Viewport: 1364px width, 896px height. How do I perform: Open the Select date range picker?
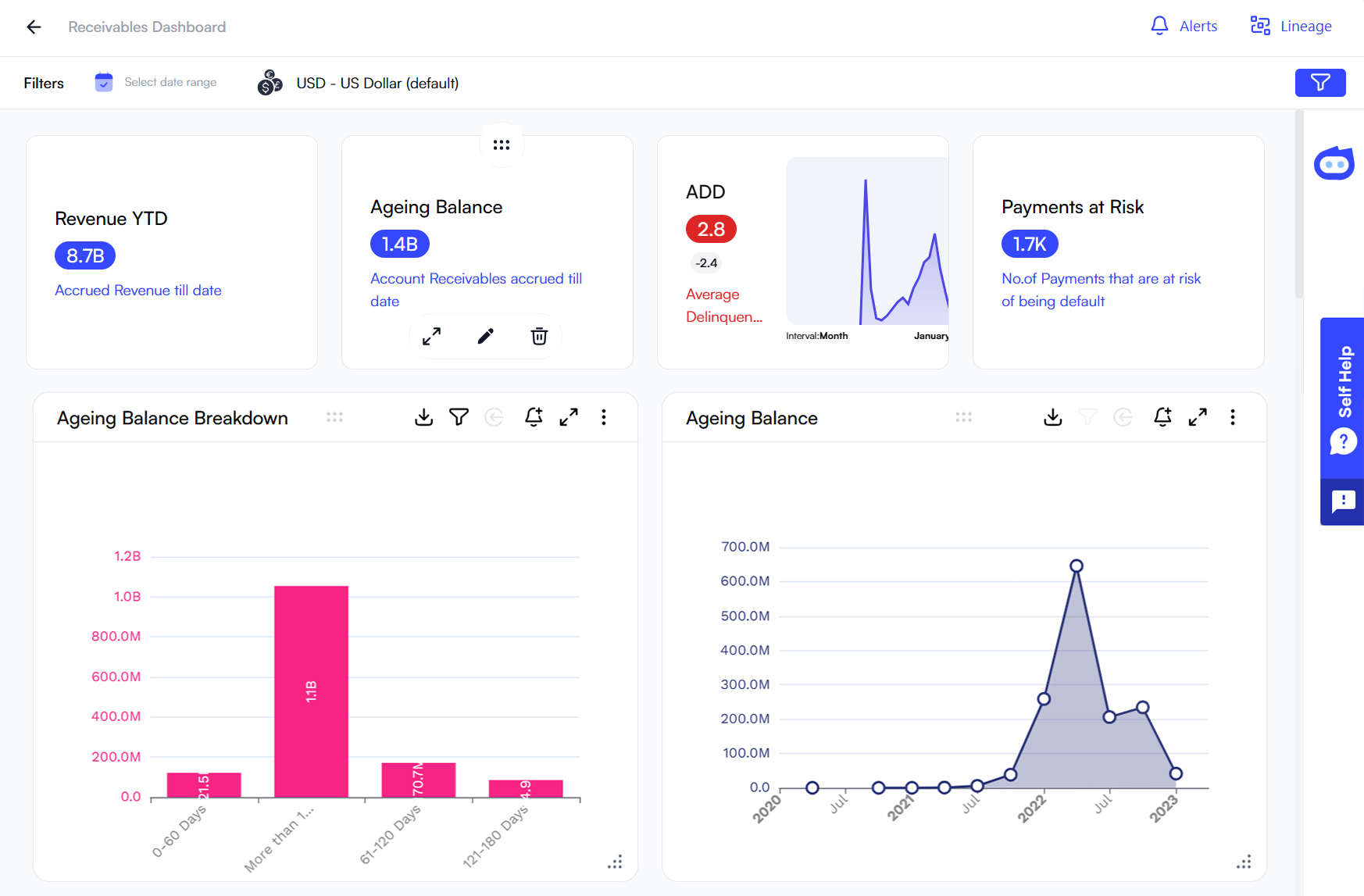click(x=155, y=82)
